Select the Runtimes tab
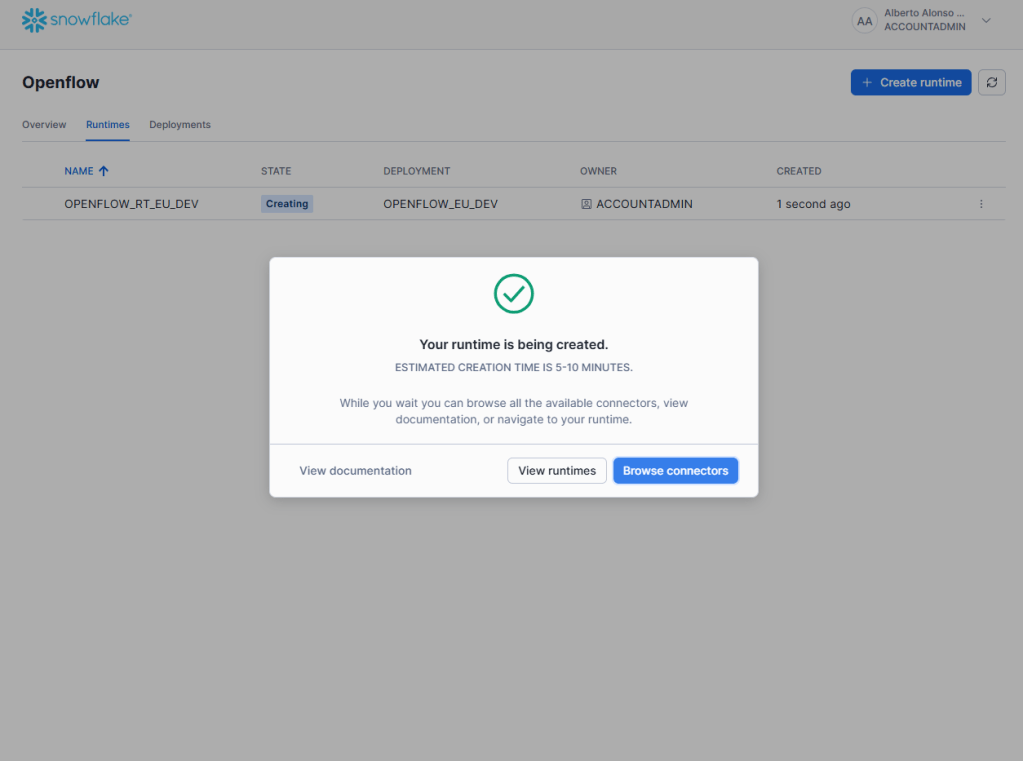1023x761 pixels. (x=107, y=125)
